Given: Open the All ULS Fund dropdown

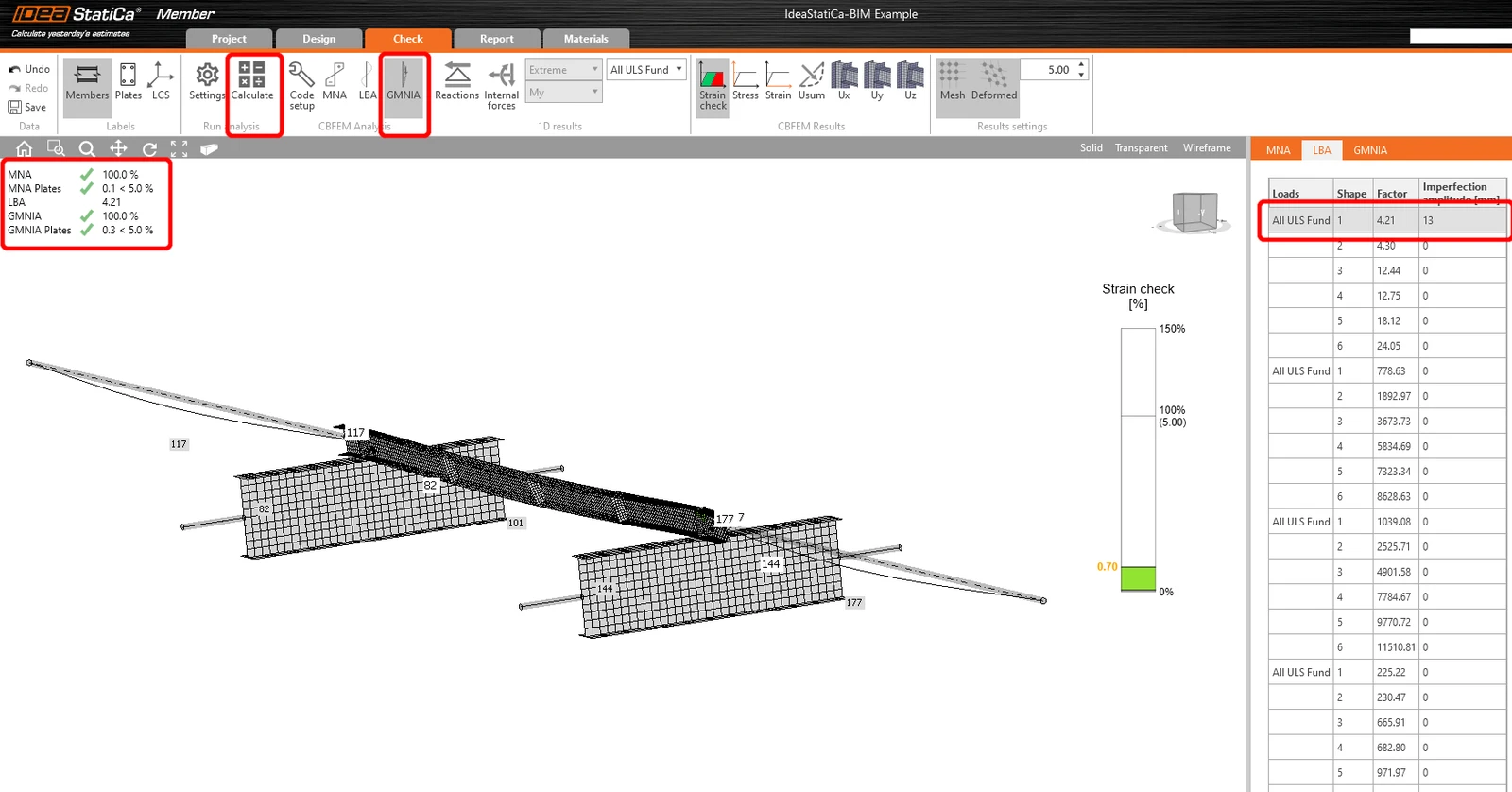Looking at the screenshot, I should pyautogui.click(x=646, y=70).
